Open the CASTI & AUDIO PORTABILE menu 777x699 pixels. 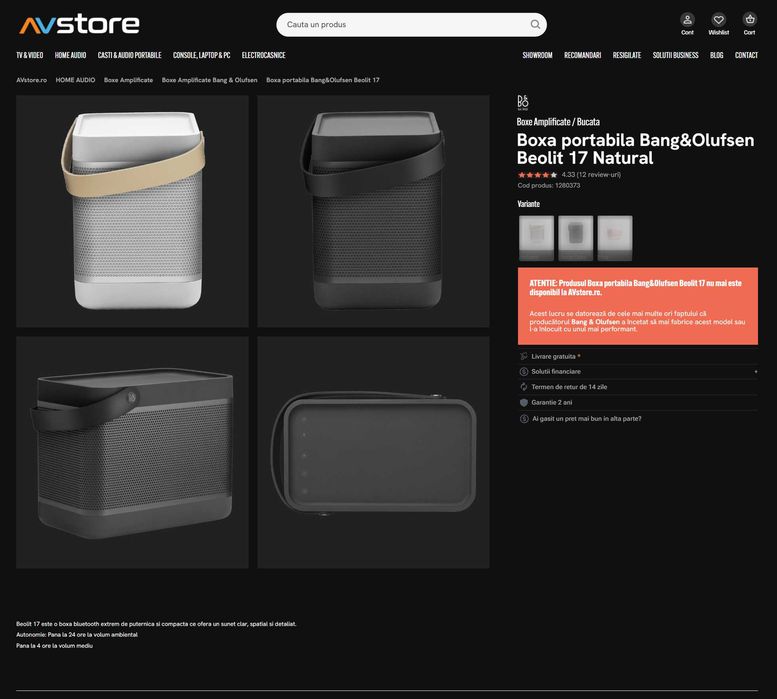pos(129,55)
